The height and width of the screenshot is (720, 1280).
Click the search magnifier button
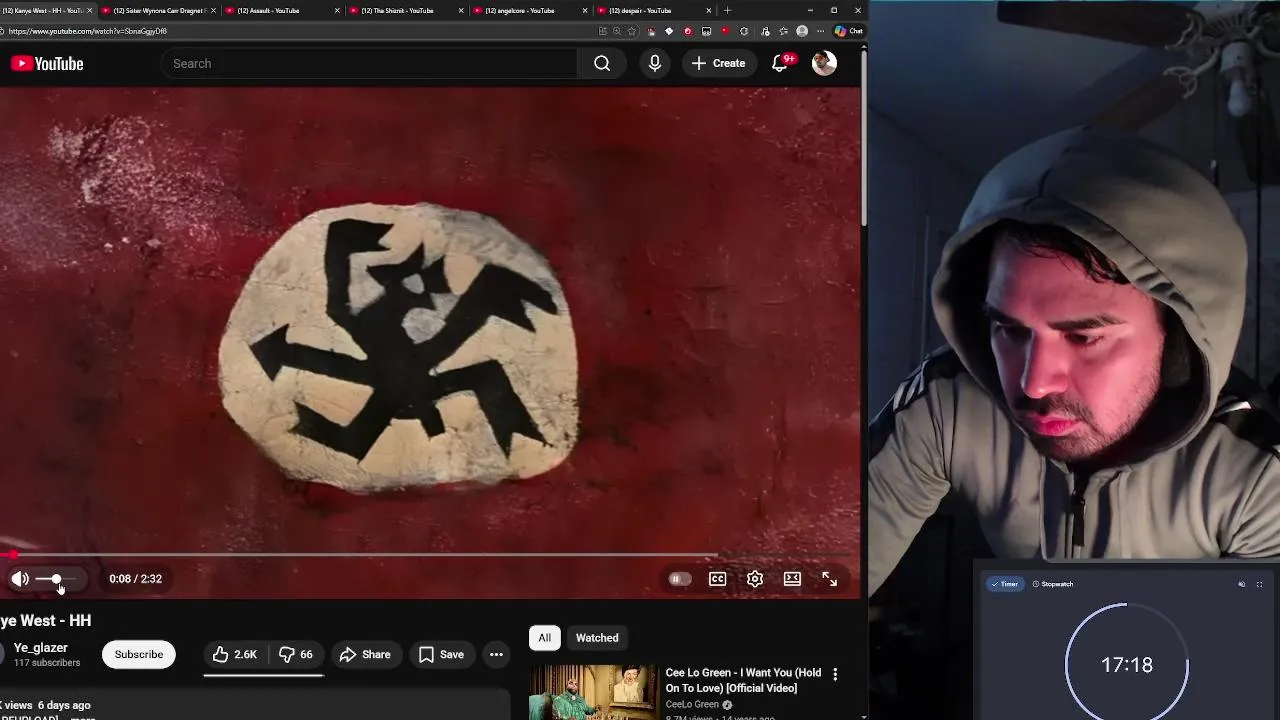coord(602,63)
